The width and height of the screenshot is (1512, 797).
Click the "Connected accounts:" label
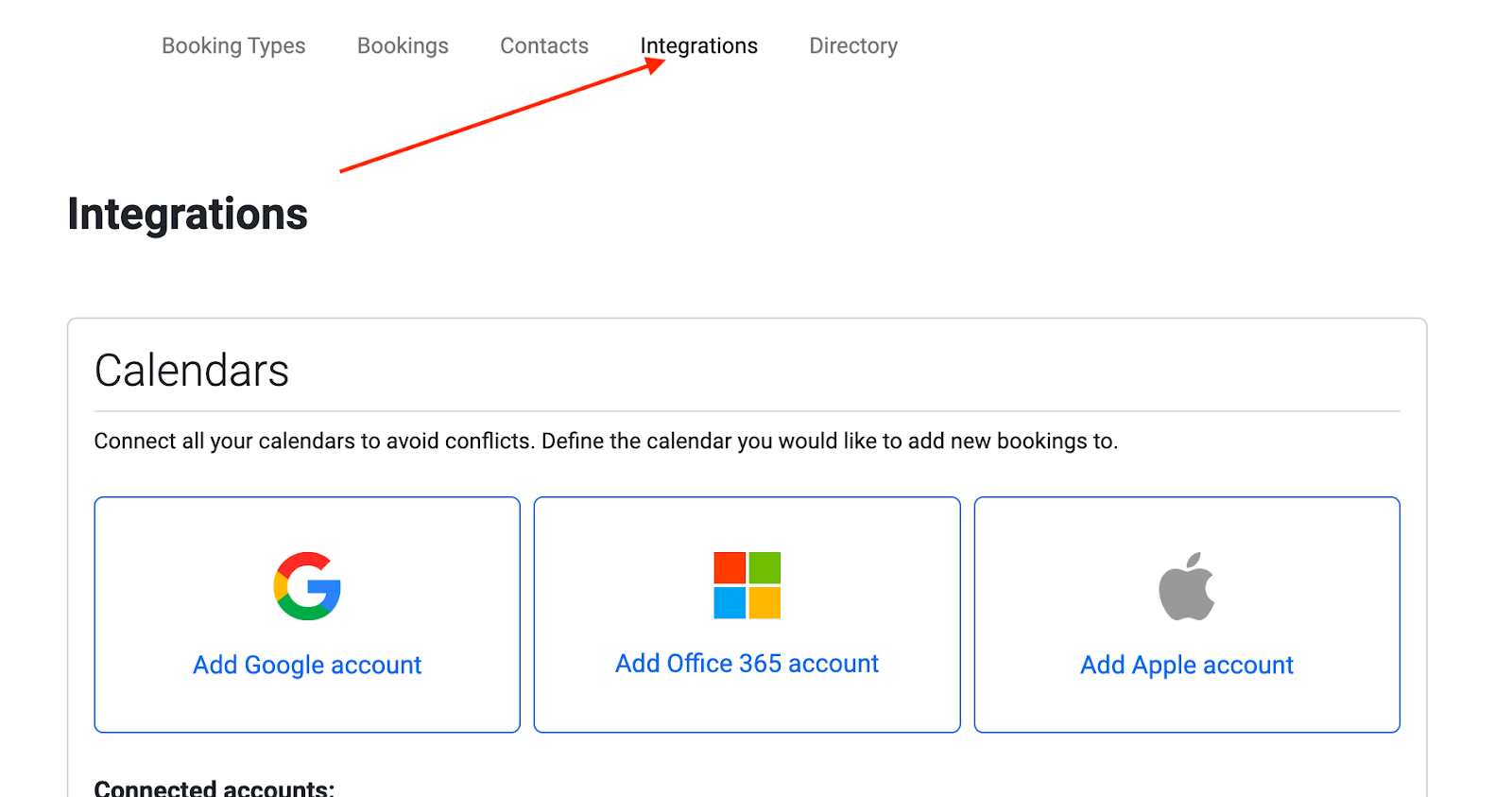(x=215, y=788)
